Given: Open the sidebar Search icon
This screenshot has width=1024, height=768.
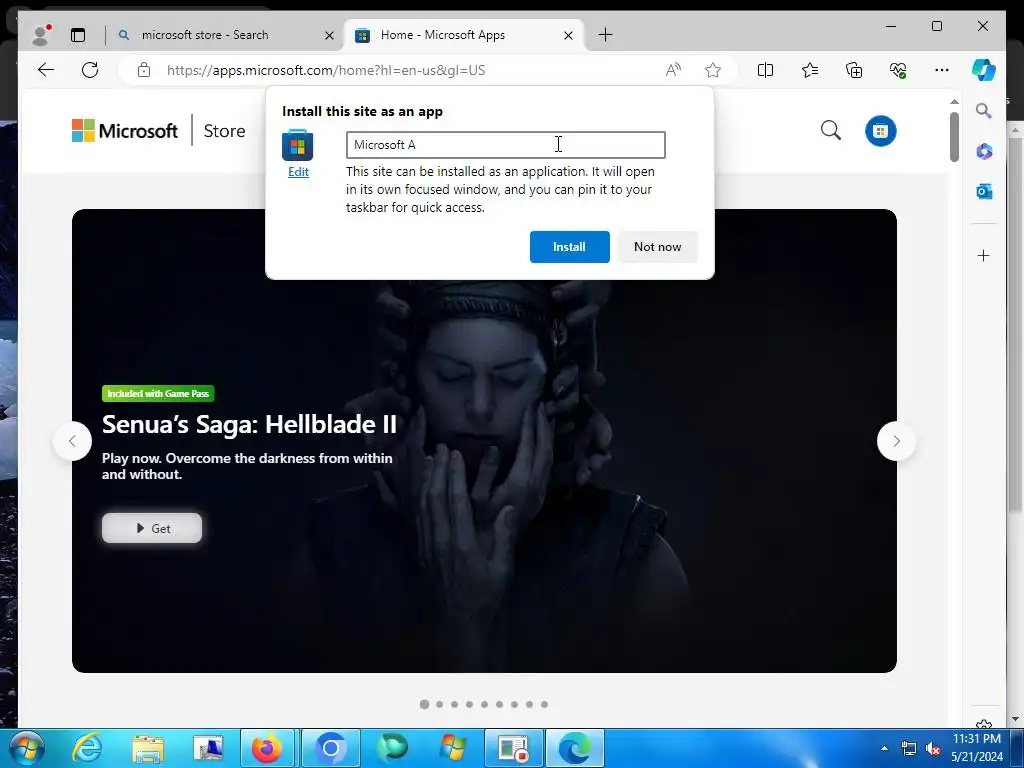Looking at the screenshot, I should [x=984, y=111].
